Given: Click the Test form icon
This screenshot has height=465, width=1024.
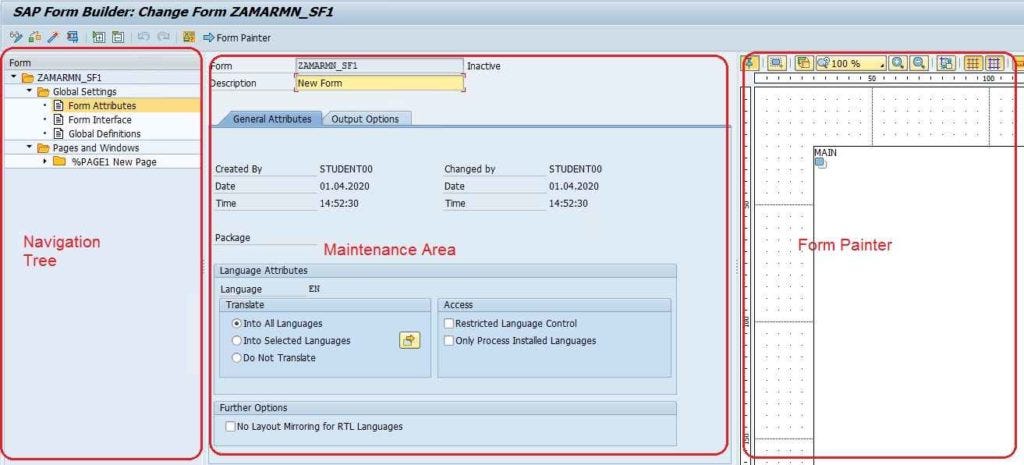Looking at the screenshot, I should tap(72, 38).
